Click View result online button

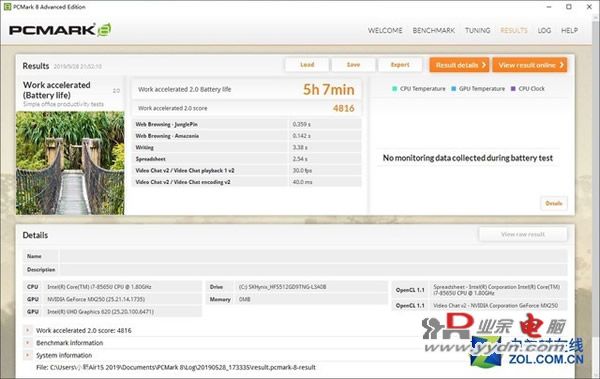pos(530,65)
